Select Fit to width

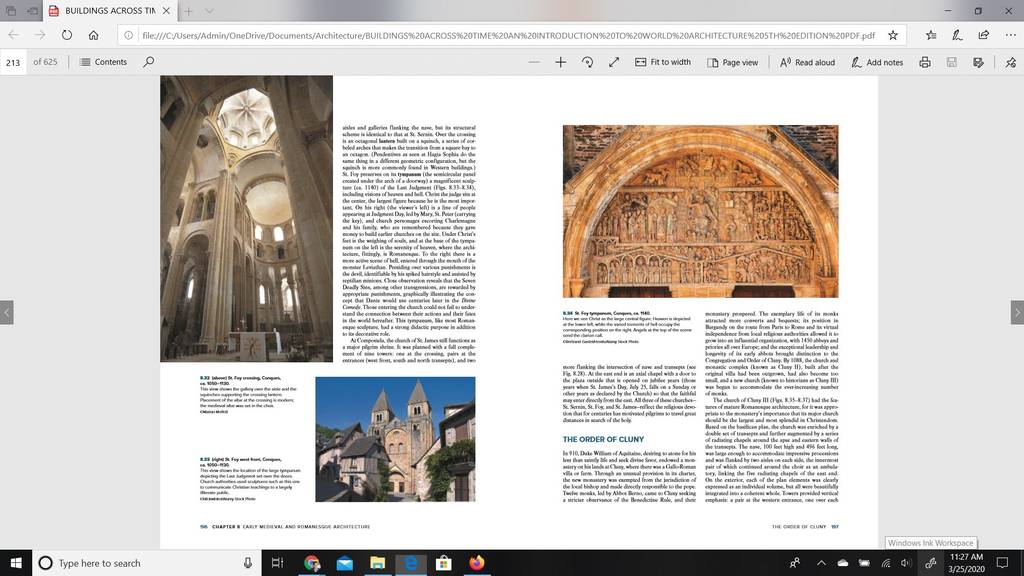pos(663,62)
